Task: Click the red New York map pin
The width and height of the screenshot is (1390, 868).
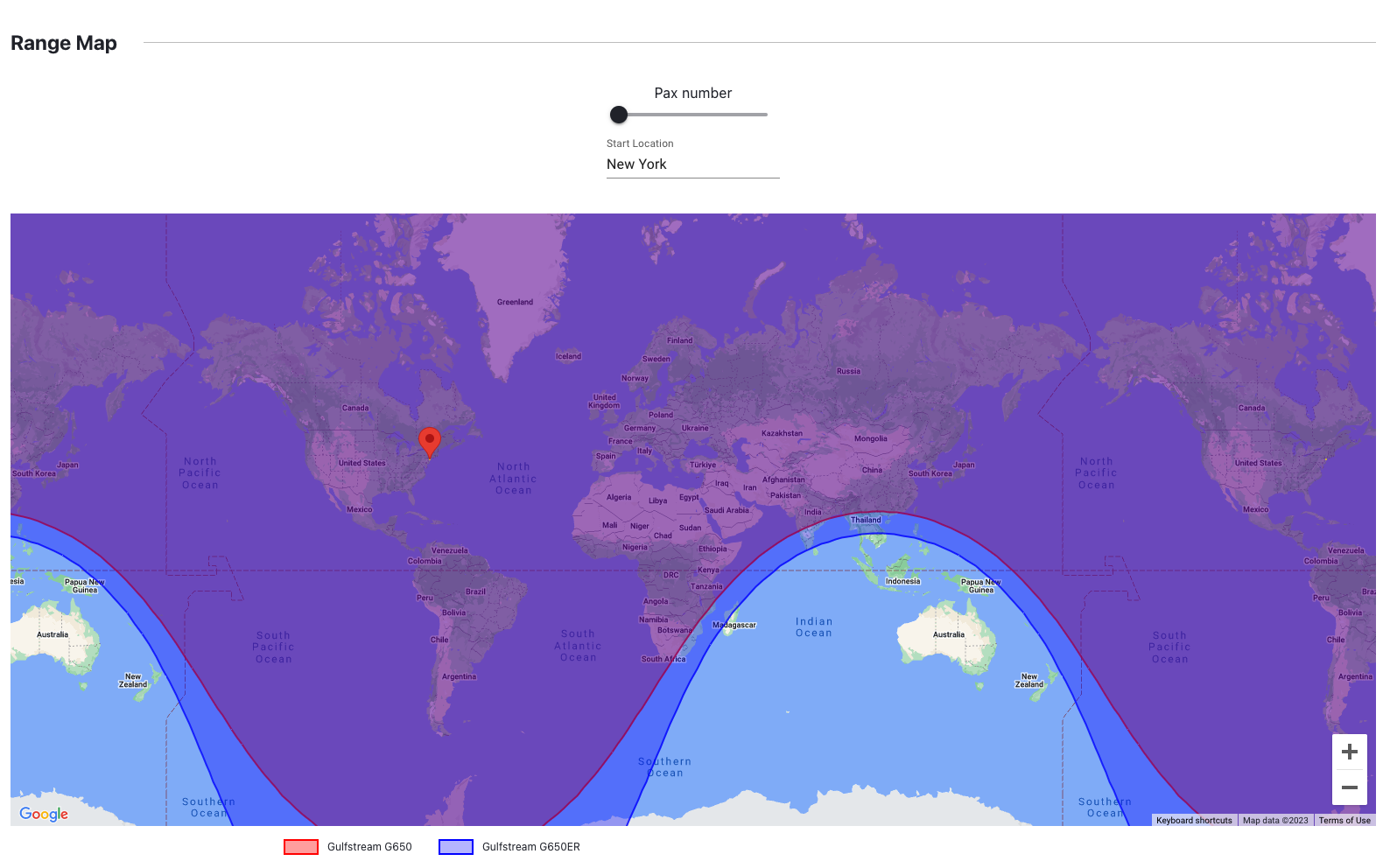Action: (x=429, y=442)
